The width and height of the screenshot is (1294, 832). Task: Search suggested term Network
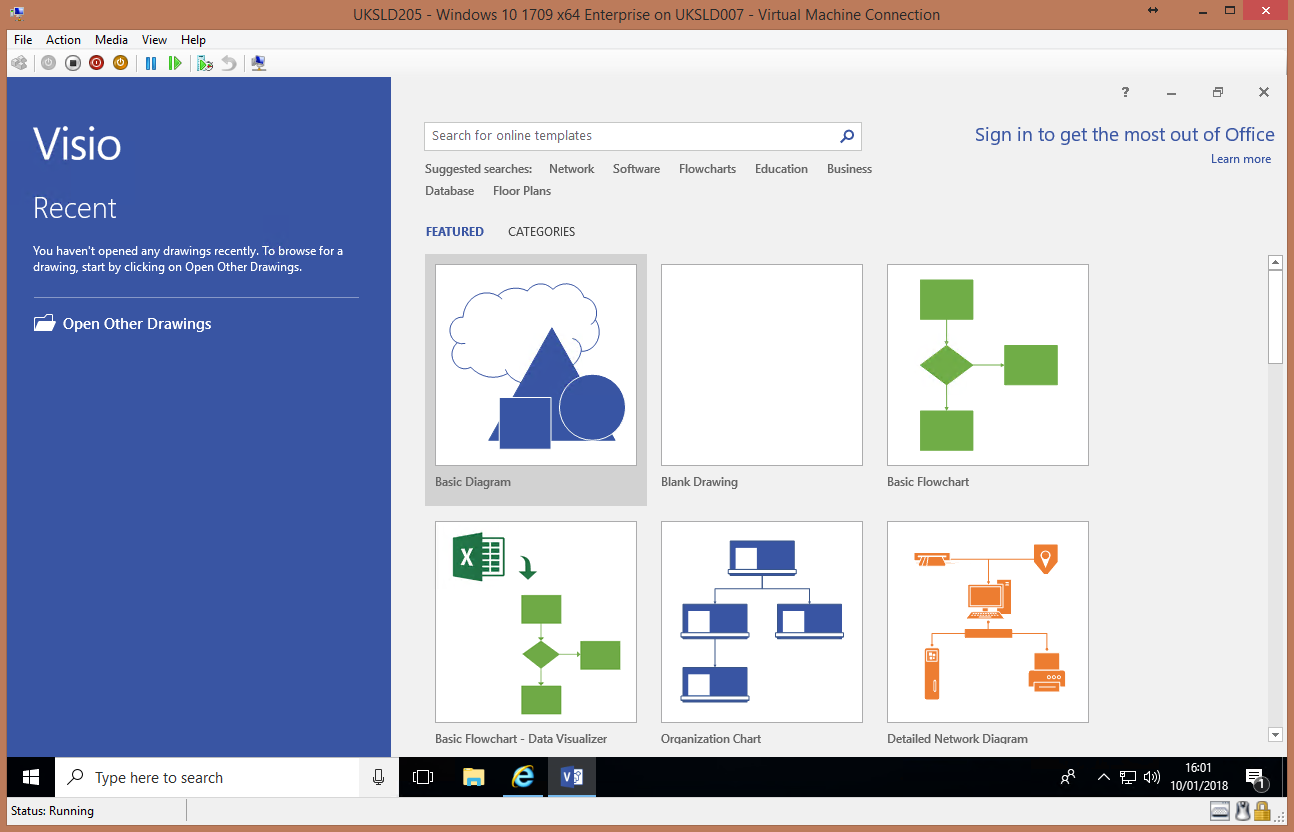571,169
